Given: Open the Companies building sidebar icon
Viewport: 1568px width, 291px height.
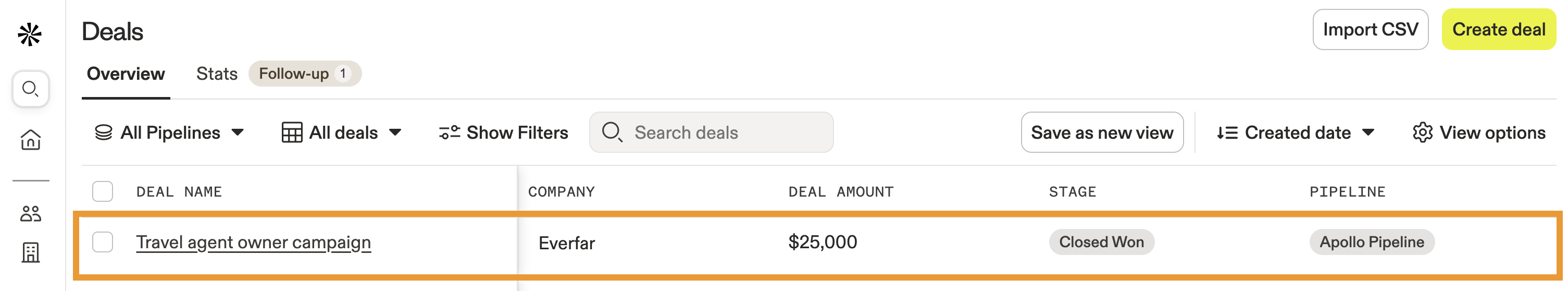Looking at the screenshot, I should 30,252.
